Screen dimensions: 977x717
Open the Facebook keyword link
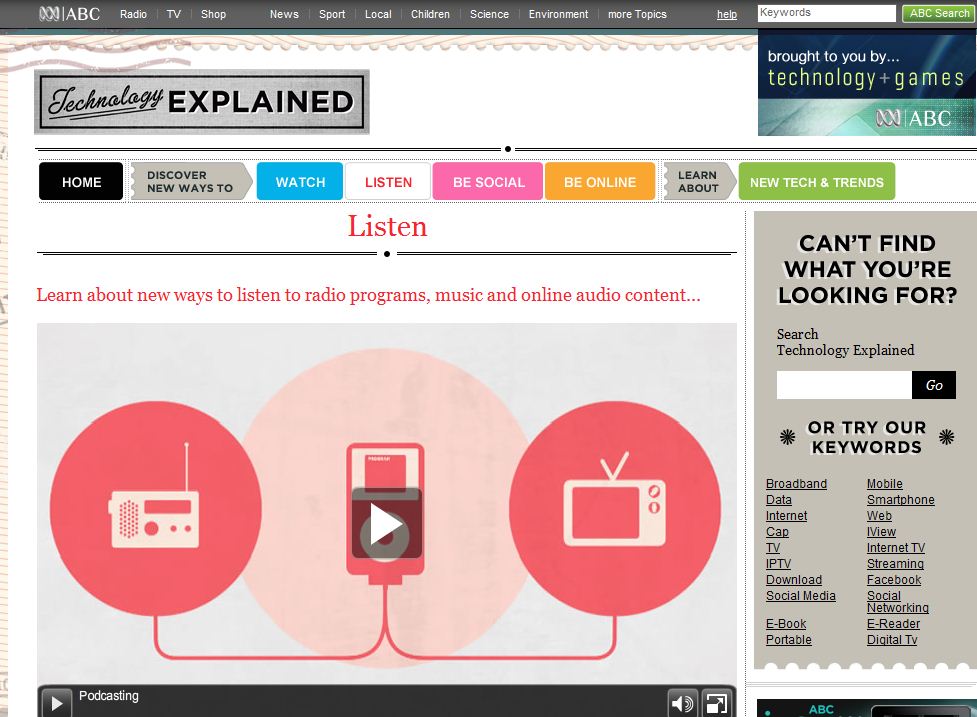894,580
